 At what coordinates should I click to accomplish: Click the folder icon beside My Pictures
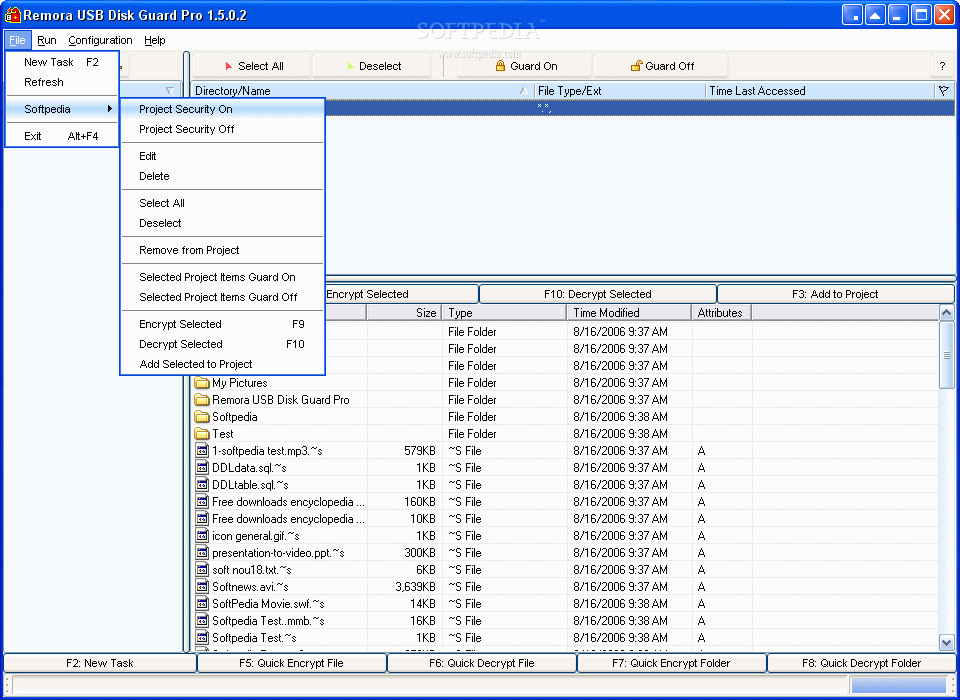[202, 383]
